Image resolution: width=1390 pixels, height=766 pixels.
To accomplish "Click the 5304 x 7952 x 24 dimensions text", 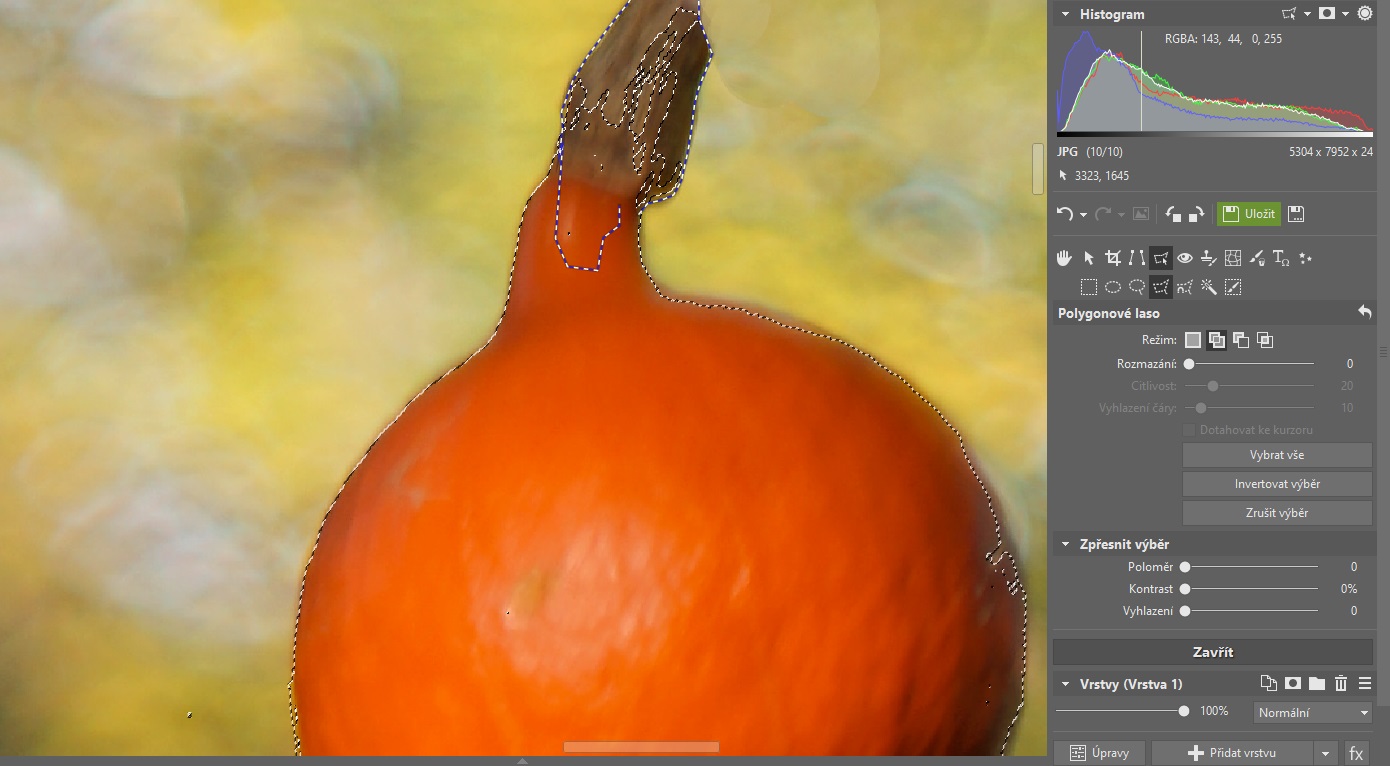I will coord(1331,152).
